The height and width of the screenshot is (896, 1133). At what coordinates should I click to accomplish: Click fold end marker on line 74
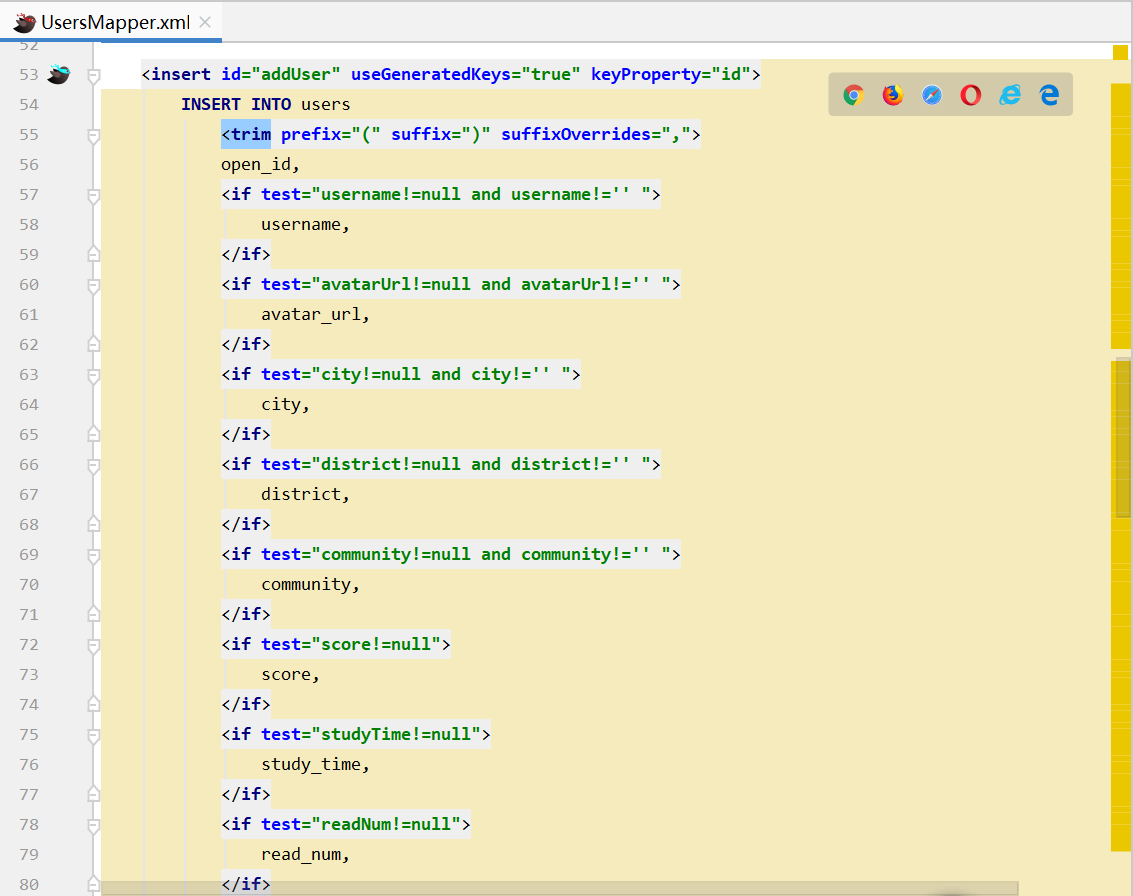(x=93, y=704)
